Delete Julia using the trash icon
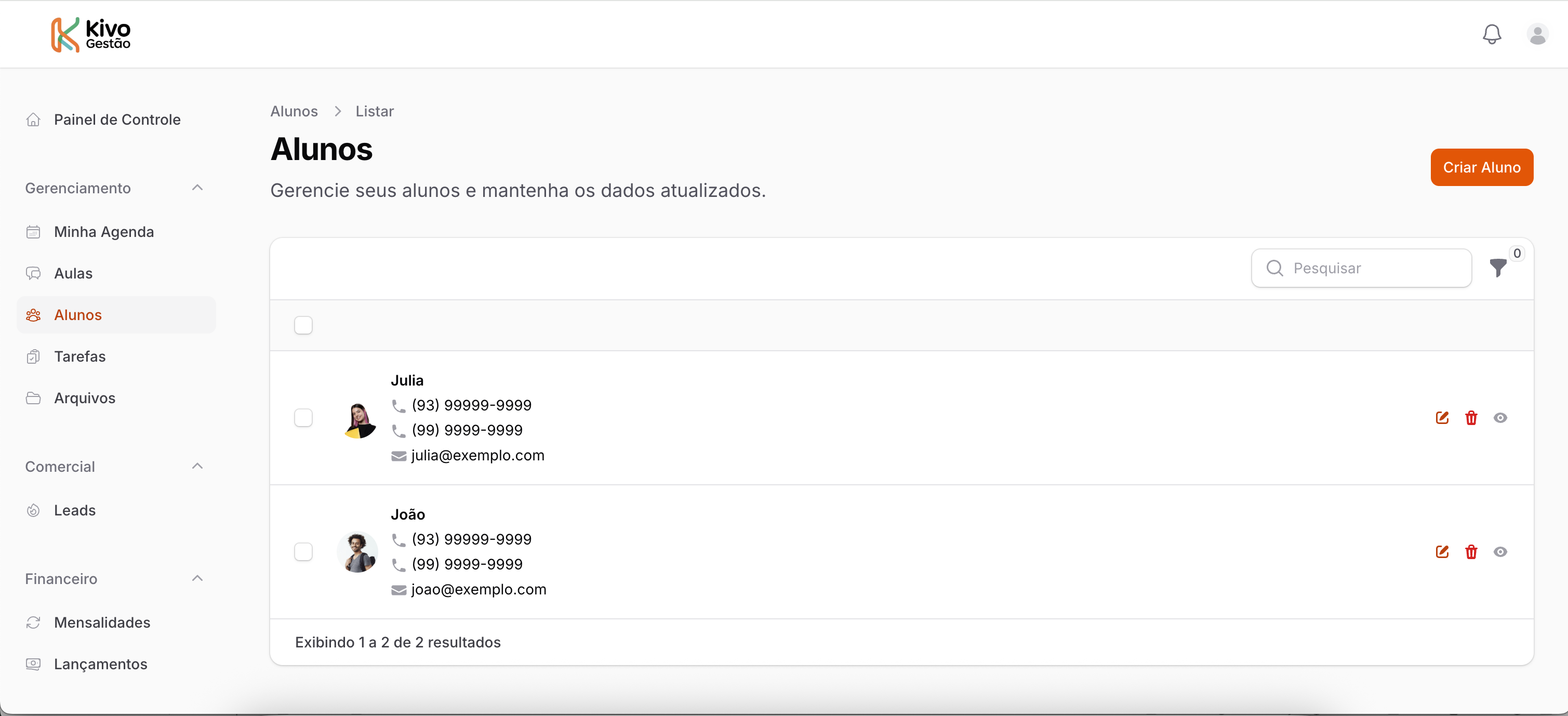This screenshot has width=1568, height=716. (1471, 418)
